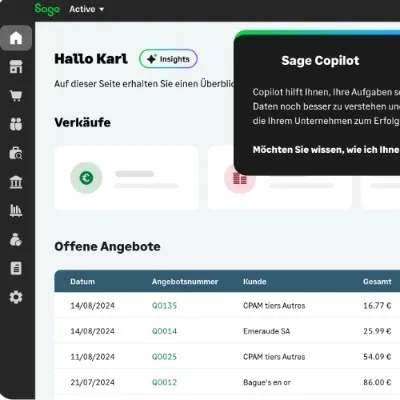Click the Offene Angebote heading
Screen dimensions: 400x400
[x=107, y=247]
